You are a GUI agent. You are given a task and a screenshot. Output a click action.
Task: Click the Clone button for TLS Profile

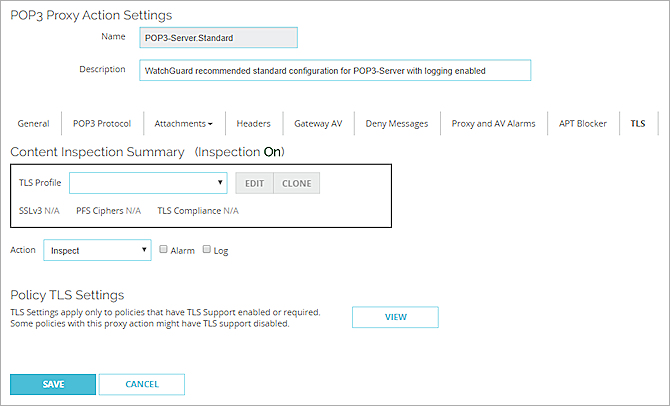pos(296,184)
